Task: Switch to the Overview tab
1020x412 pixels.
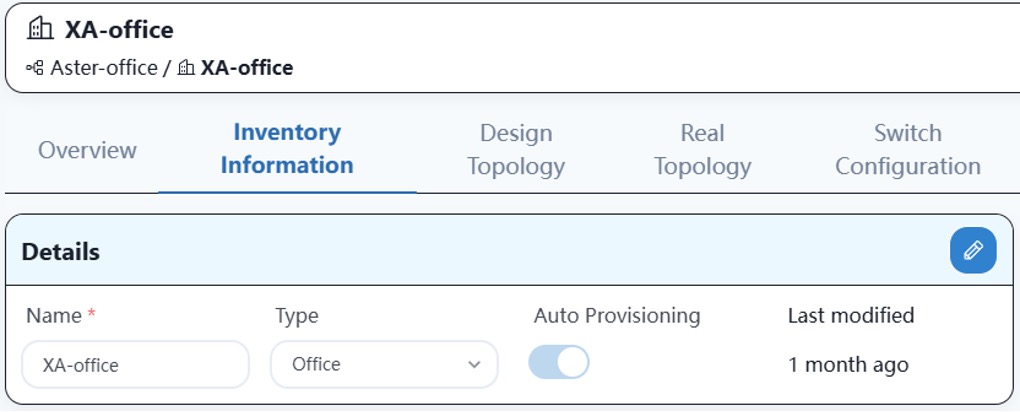Action: pyautogui.click(x=87, y=150)
